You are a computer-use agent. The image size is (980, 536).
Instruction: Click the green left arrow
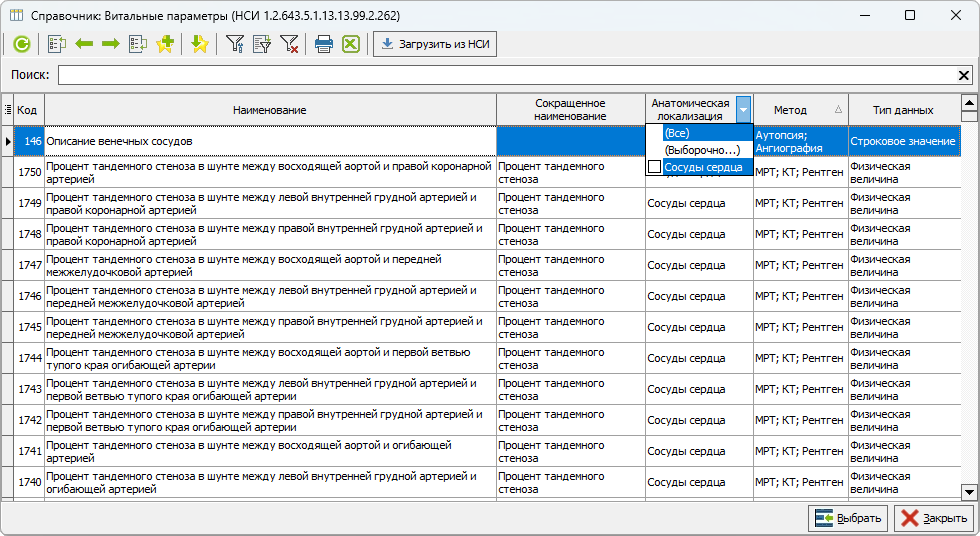click(84, 44)
